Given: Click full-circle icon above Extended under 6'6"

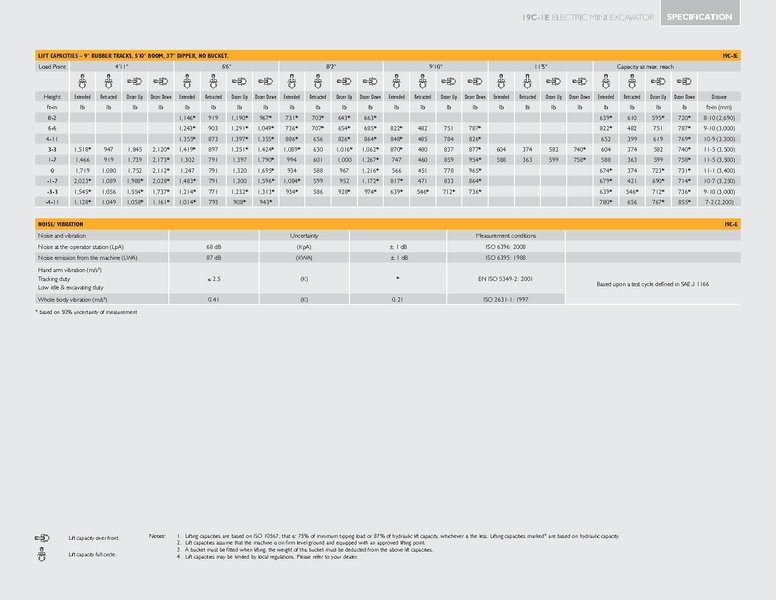Looking at the screenshot, I should pos(187,82).
